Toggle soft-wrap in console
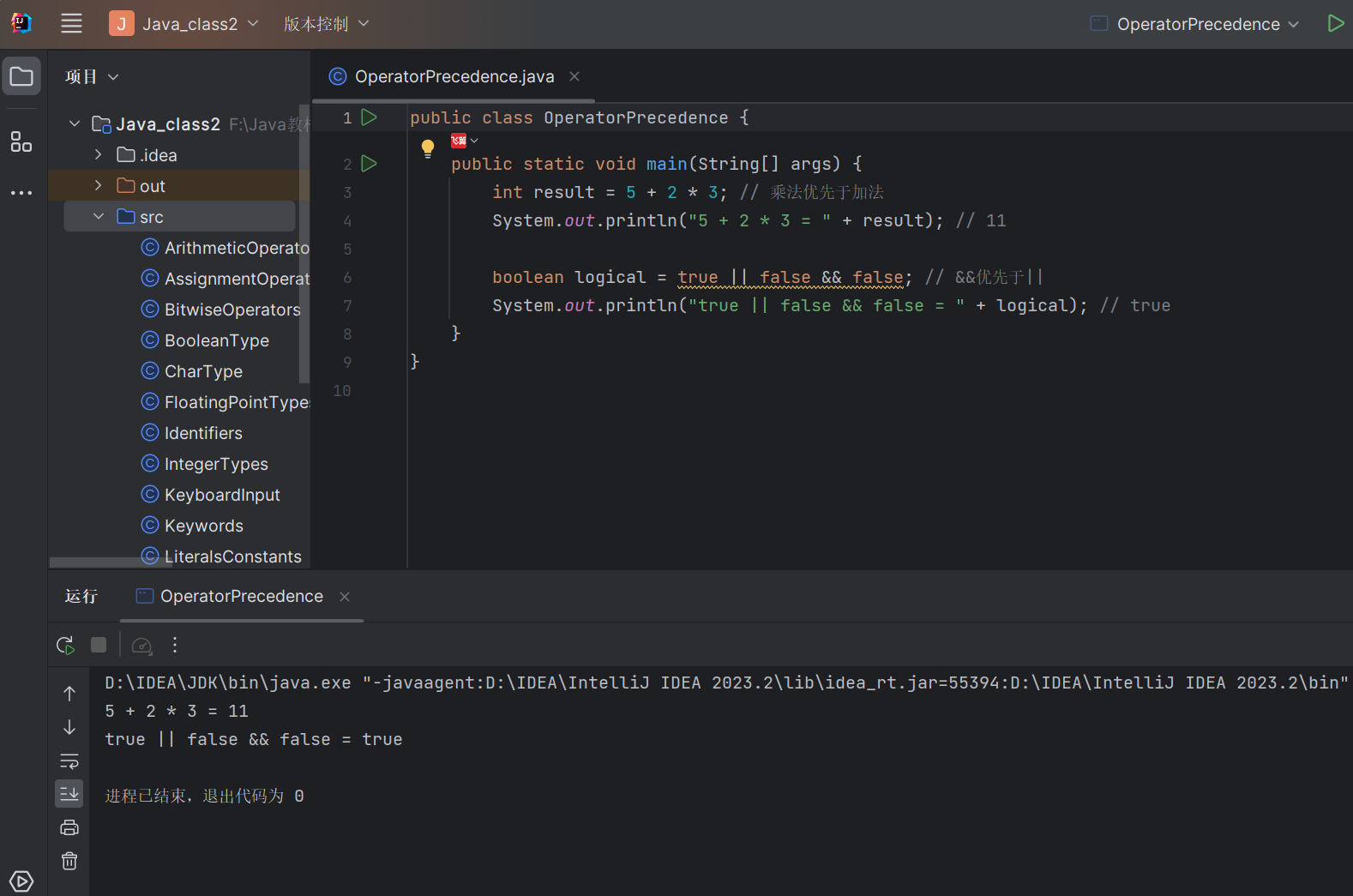The height and width of the screenshot is (896, 1353). pos(69,761)
